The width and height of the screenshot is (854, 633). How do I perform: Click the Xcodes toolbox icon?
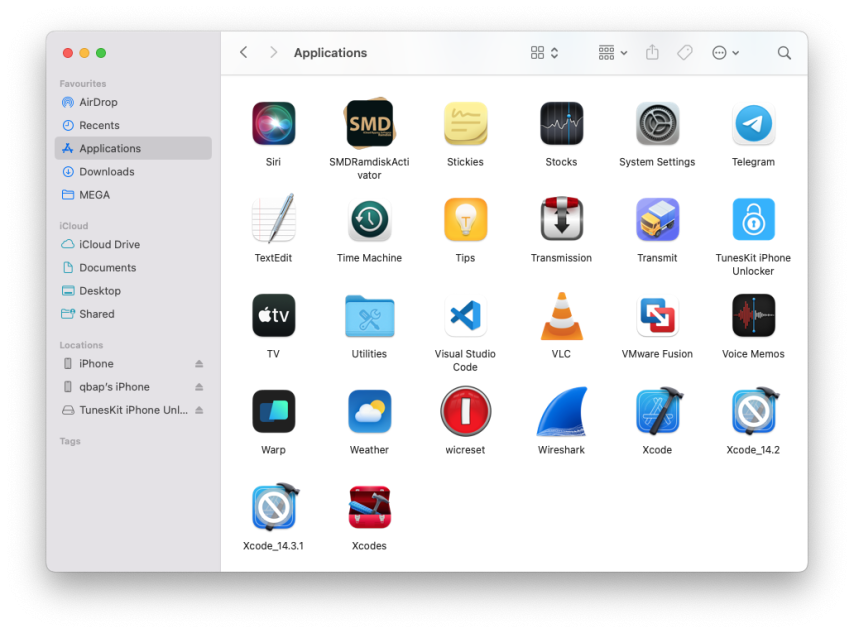point(369,507)
